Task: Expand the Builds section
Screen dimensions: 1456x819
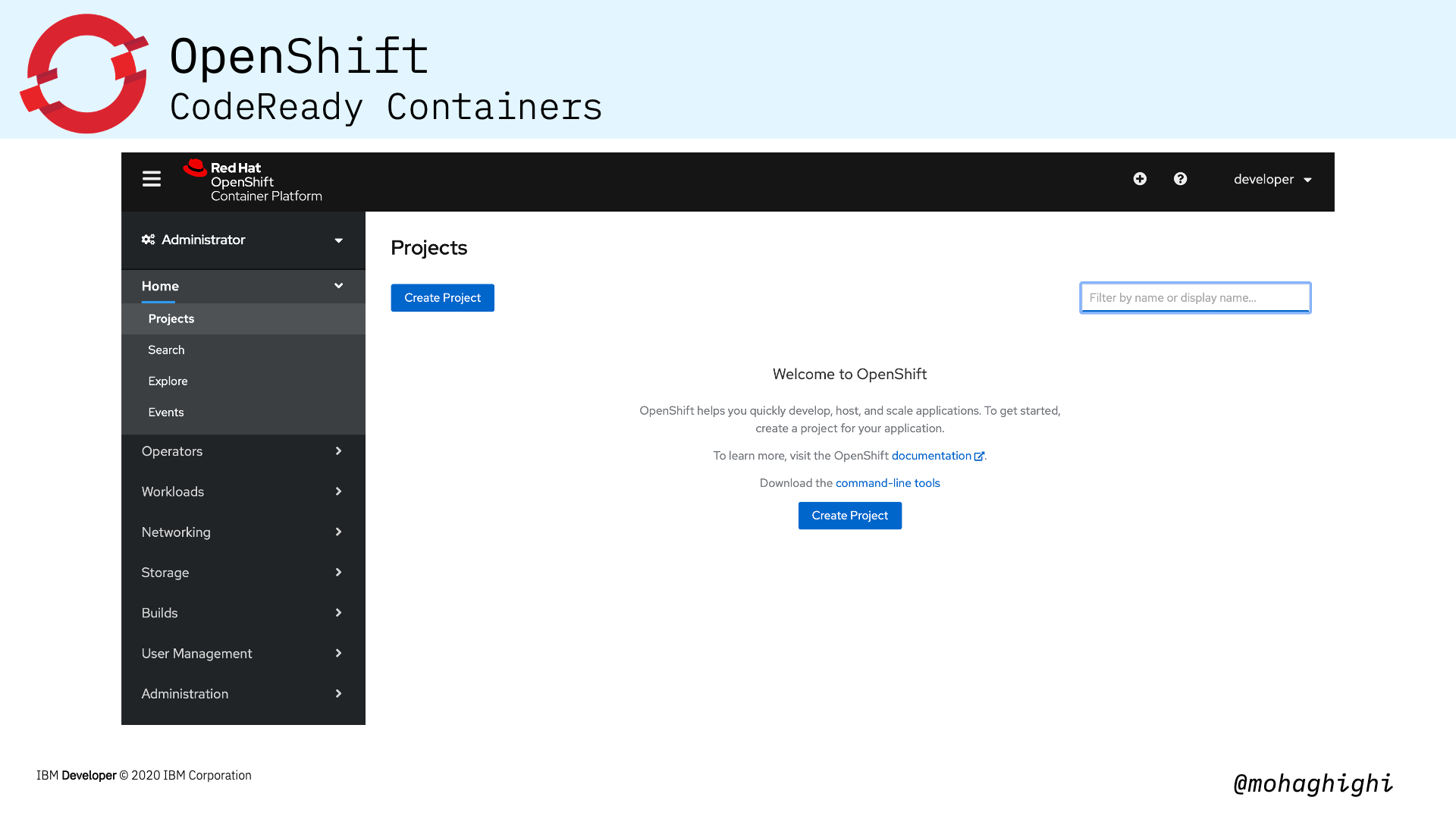Action: coord(243,613)
